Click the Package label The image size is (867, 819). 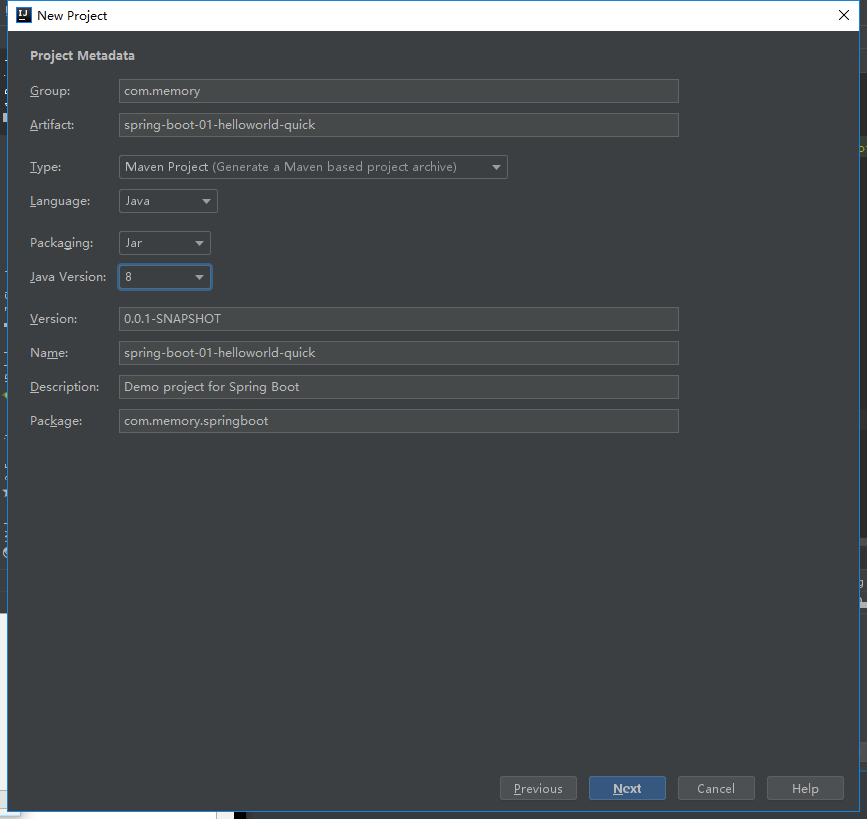[x=56, y=421]
